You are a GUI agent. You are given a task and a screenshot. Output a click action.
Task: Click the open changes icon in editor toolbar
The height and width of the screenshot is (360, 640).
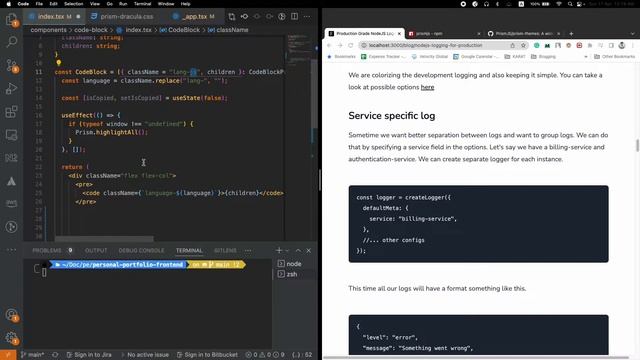pyautogui.click(x=232, y=16)
